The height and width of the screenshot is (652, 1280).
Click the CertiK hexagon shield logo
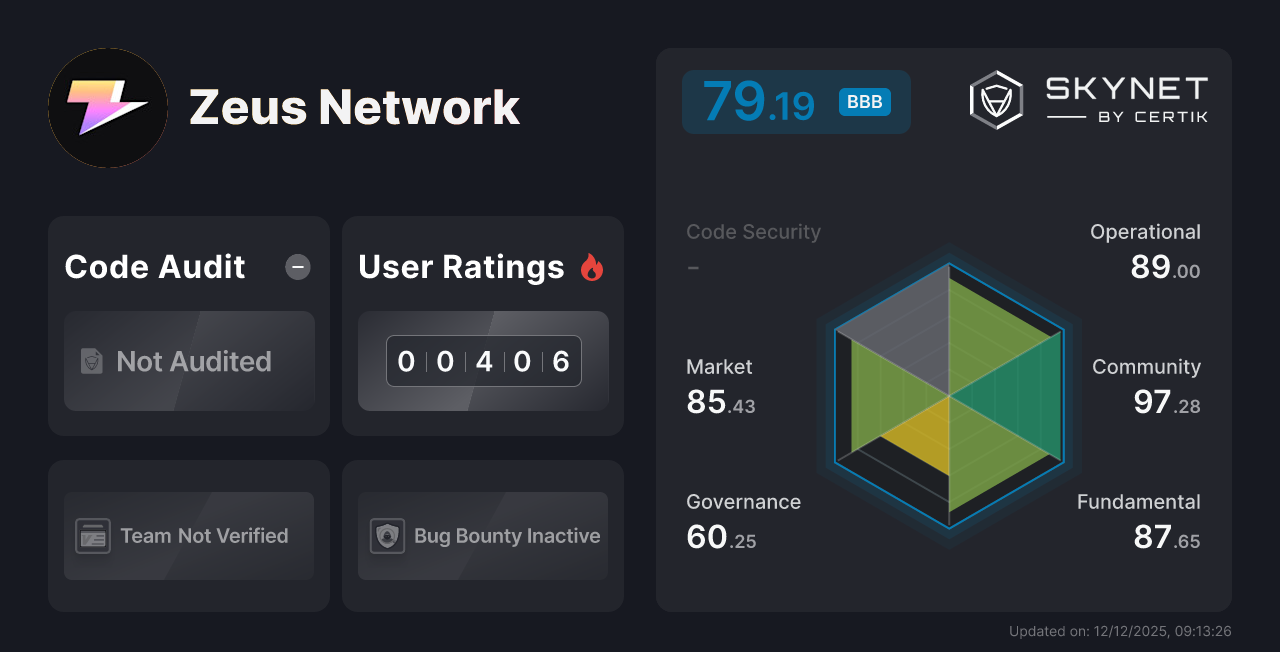995,98
